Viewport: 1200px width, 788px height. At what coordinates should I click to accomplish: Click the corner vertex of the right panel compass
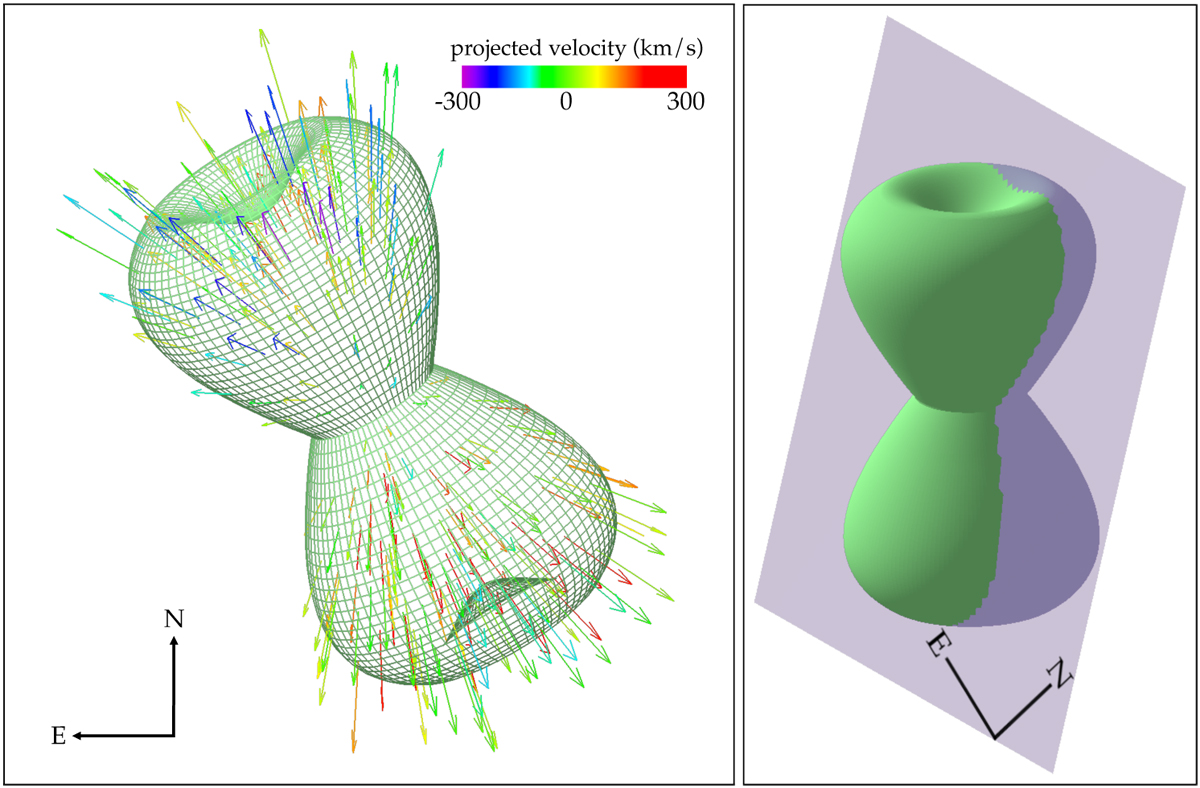tap(995, 738)
